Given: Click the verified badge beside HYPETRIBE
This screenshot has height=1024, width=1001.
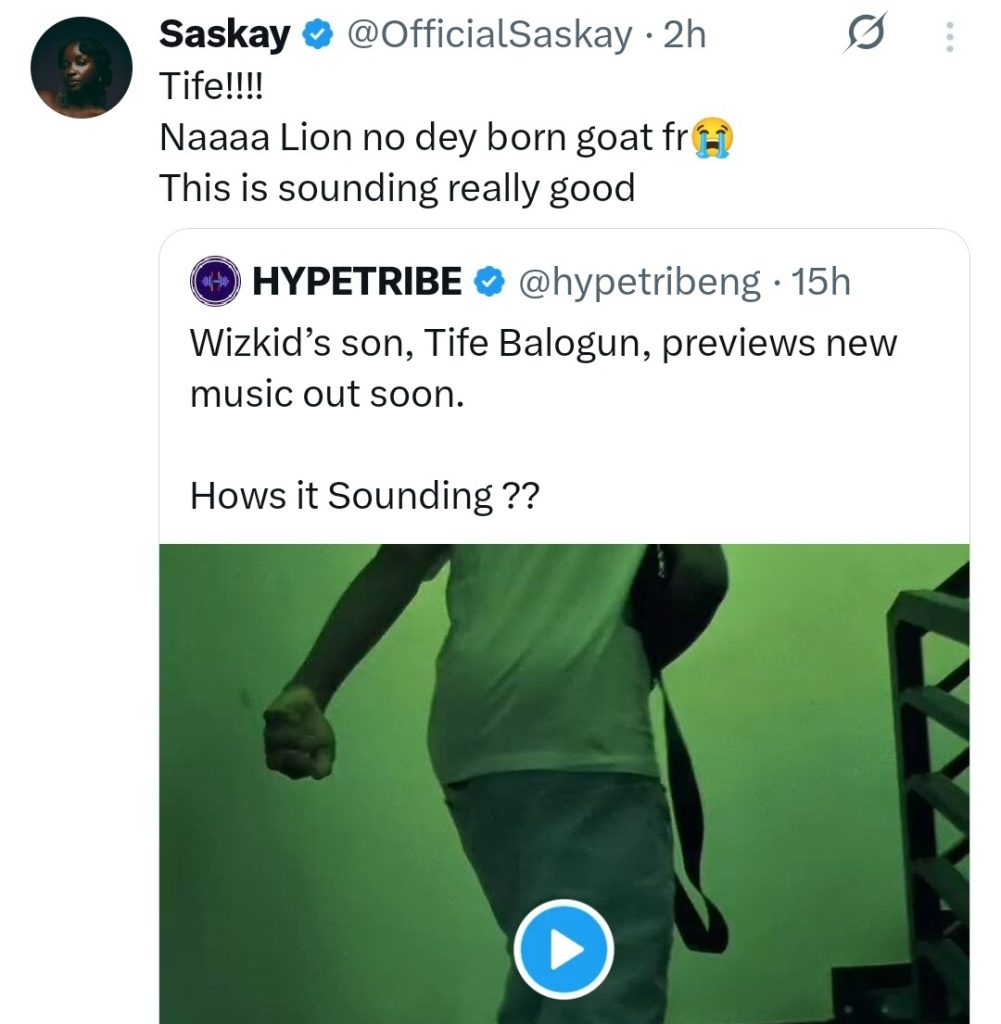Looking at the screenshot, I should click(488, 283).
